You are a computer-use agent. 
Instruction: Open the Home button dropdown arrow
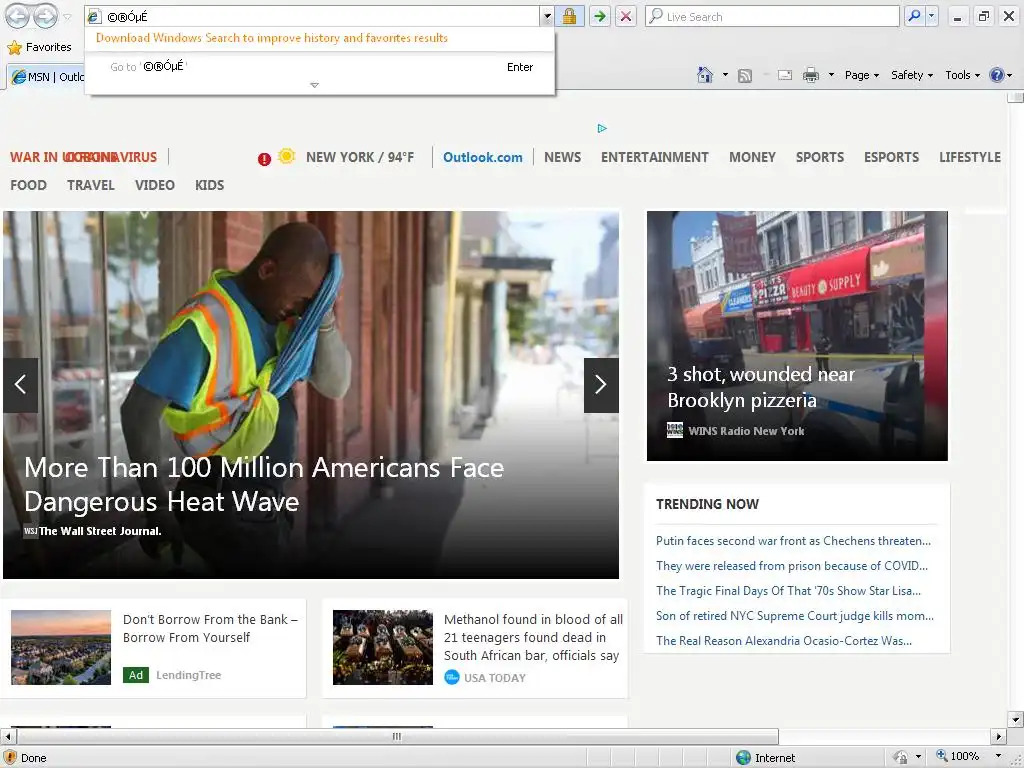coord(725,75)
